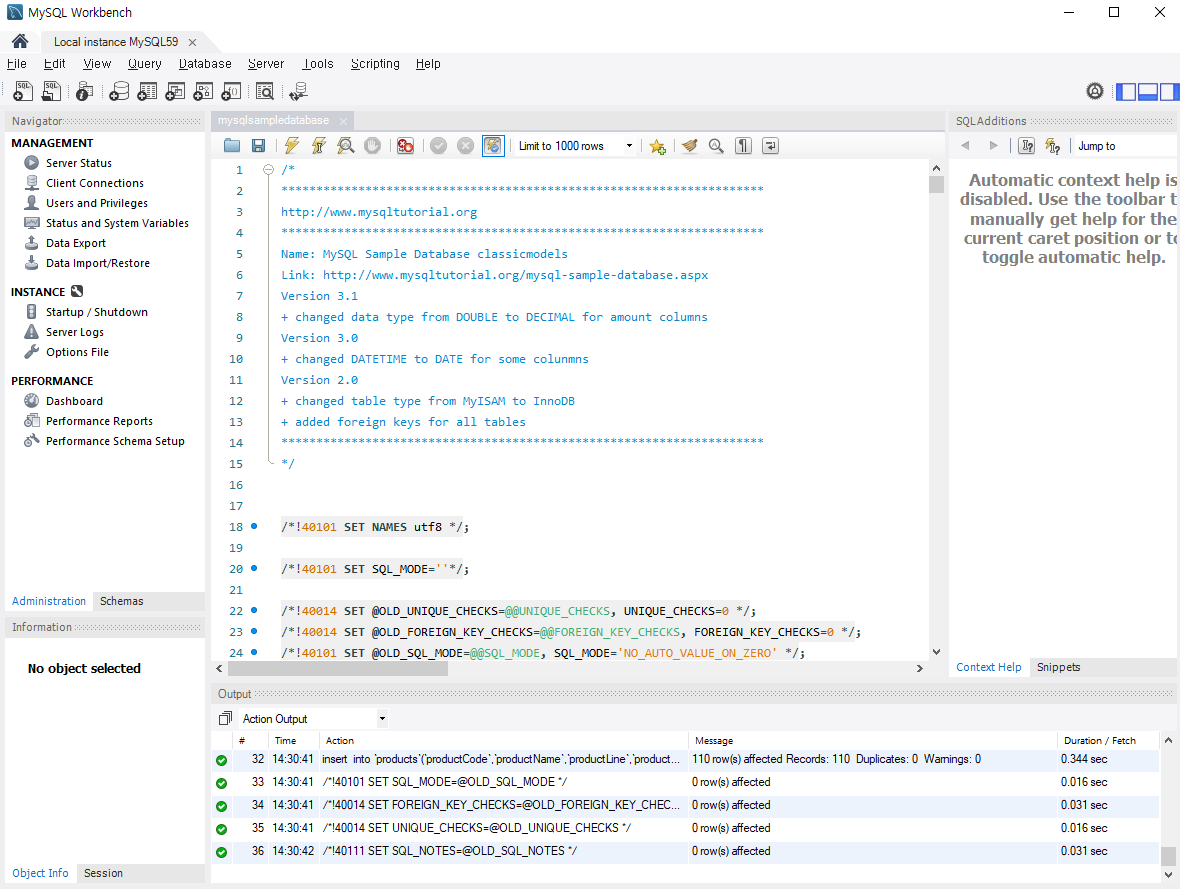Open find panel magnifier icon in editor

point(716,146)
